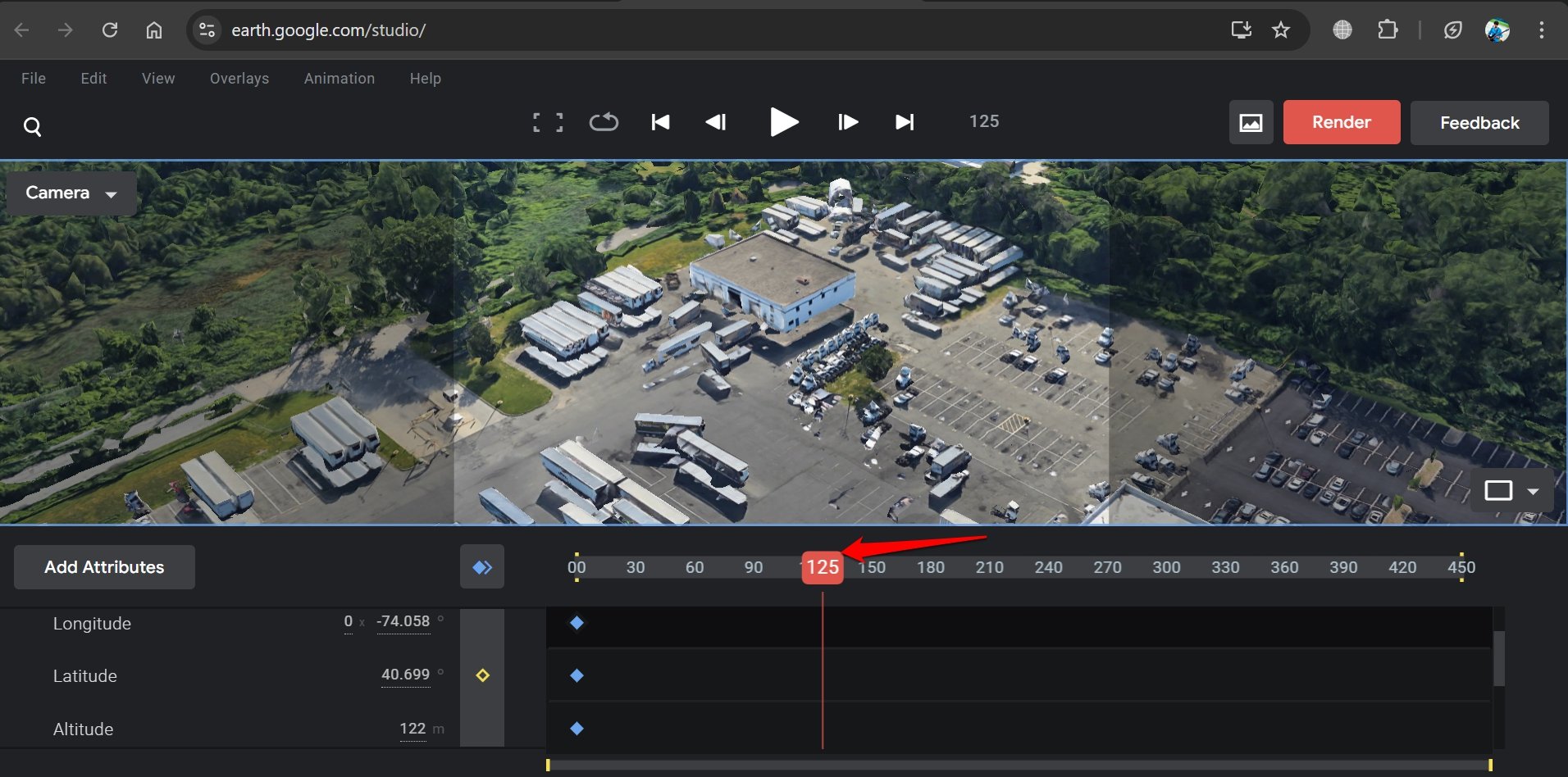Screen dimensions: 1568x777
Task: Click the Longitude revolutions value 0
Action: point(349,621)
